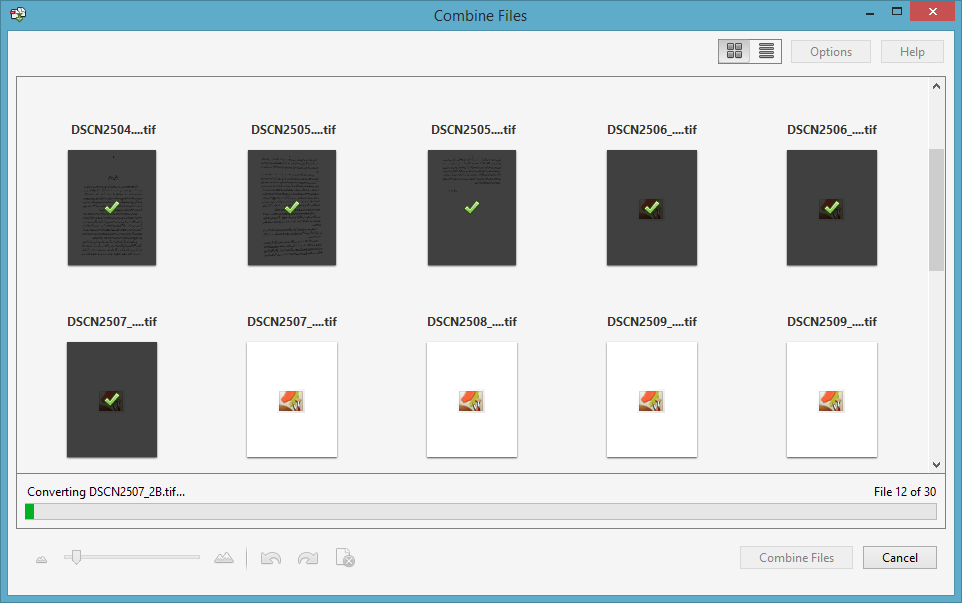Select the DSCN2509 page thumbnail

pos(652,399)
